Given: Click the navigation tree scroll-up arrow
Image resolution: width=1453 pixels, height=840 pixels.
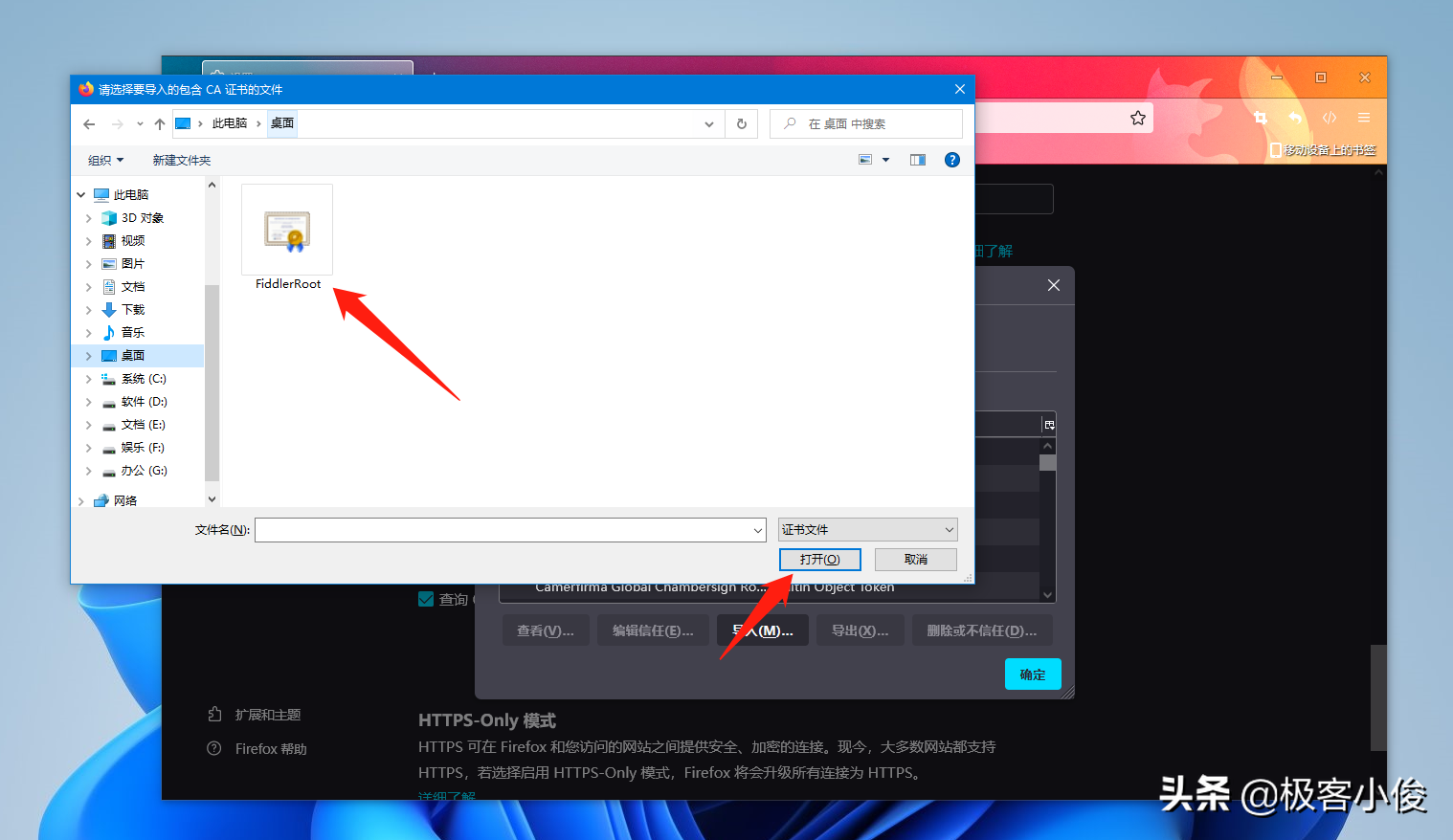Looking at the screenshot, I should (212, 185).
